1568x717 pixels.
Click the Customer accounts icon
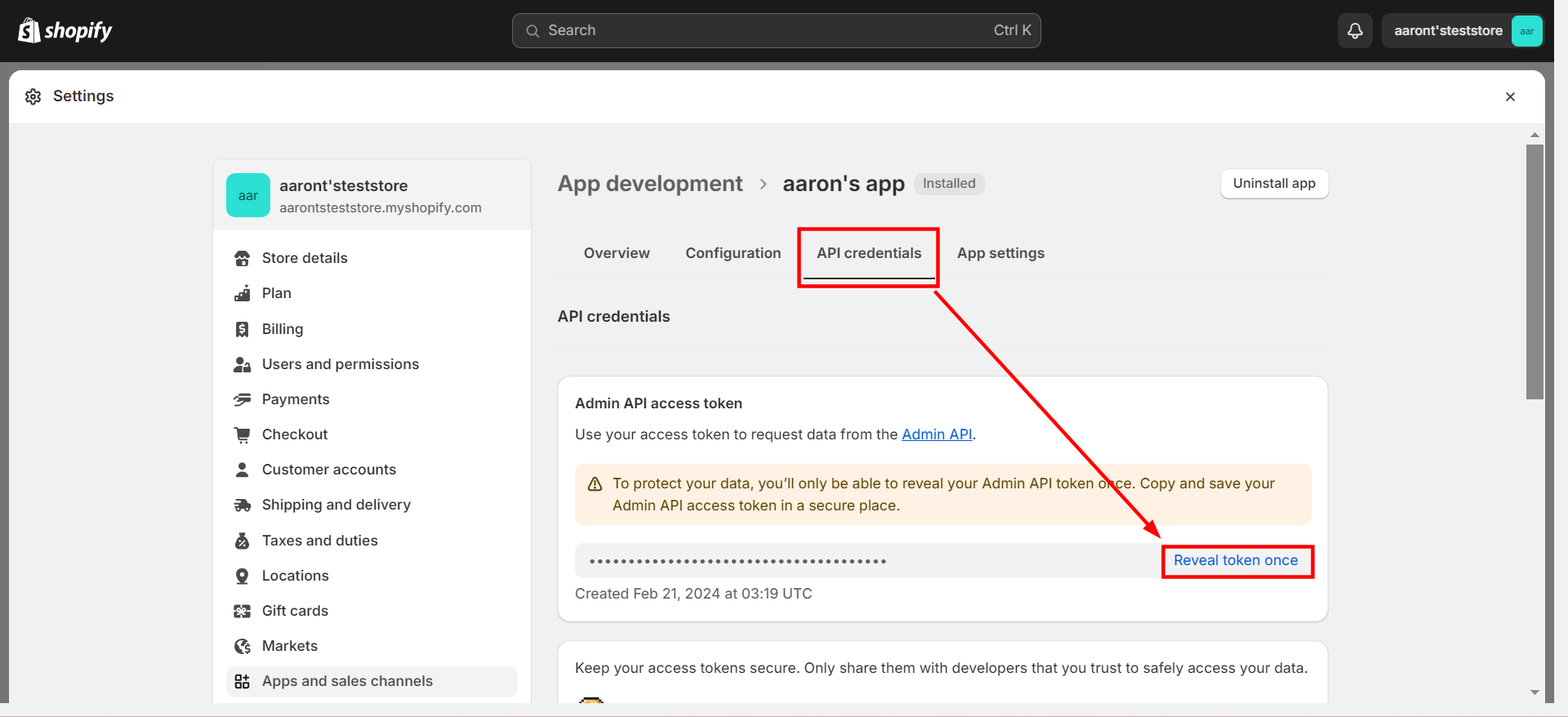pyautogui.click(x=243, y=470)
